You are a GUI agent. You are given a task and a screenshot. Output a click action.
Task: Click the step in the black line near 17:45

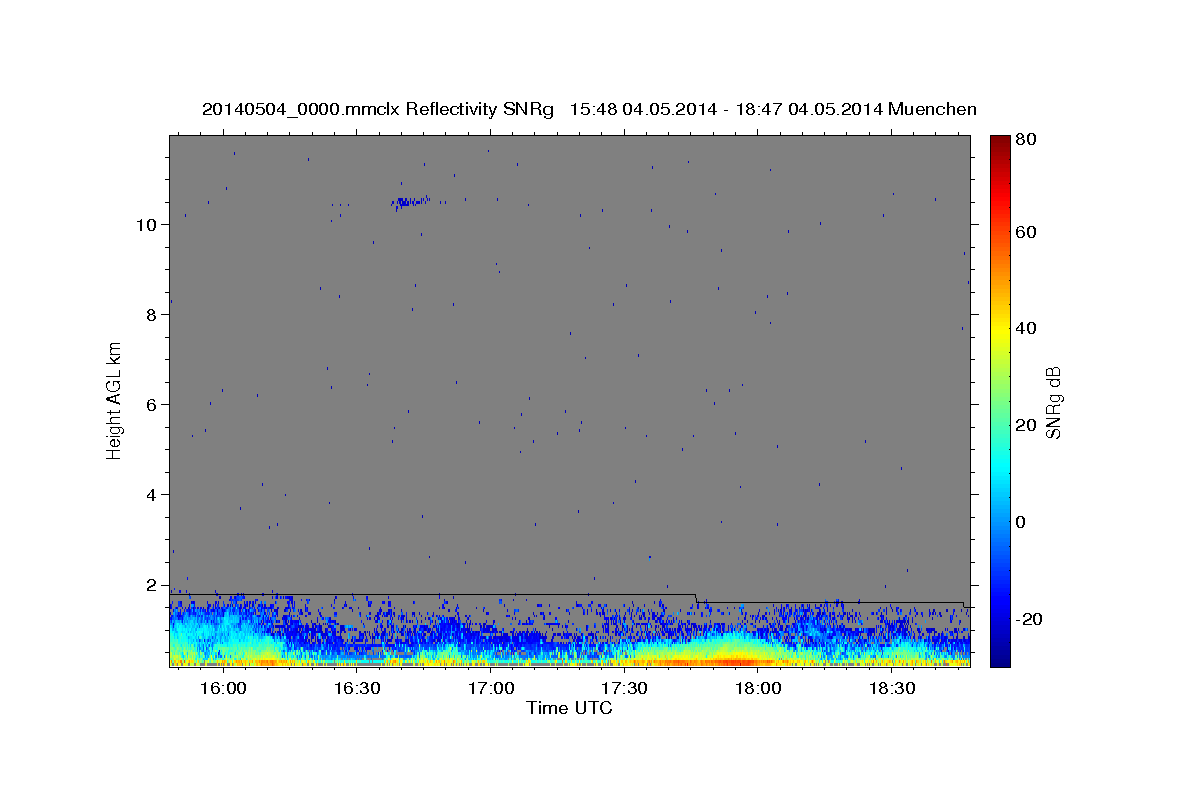pos(696,598)
